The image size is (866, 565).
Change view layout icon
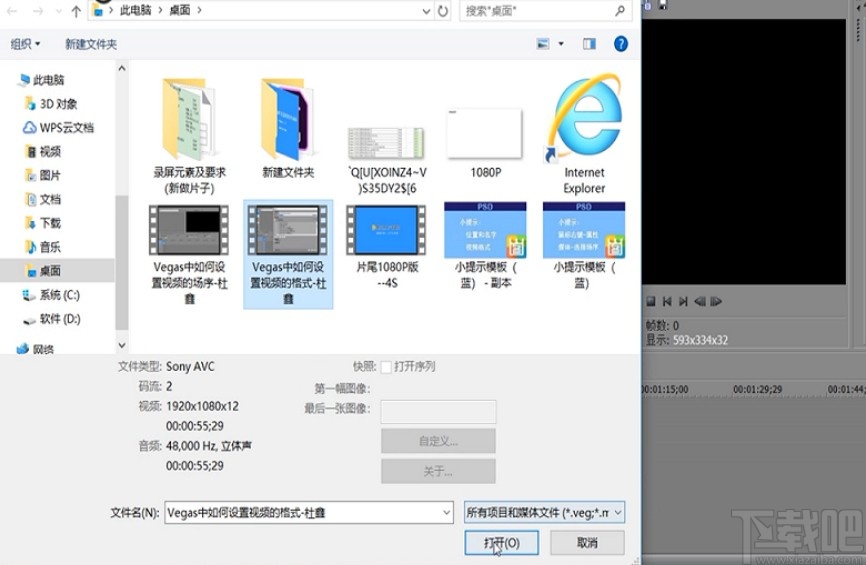tap(543, 44)
